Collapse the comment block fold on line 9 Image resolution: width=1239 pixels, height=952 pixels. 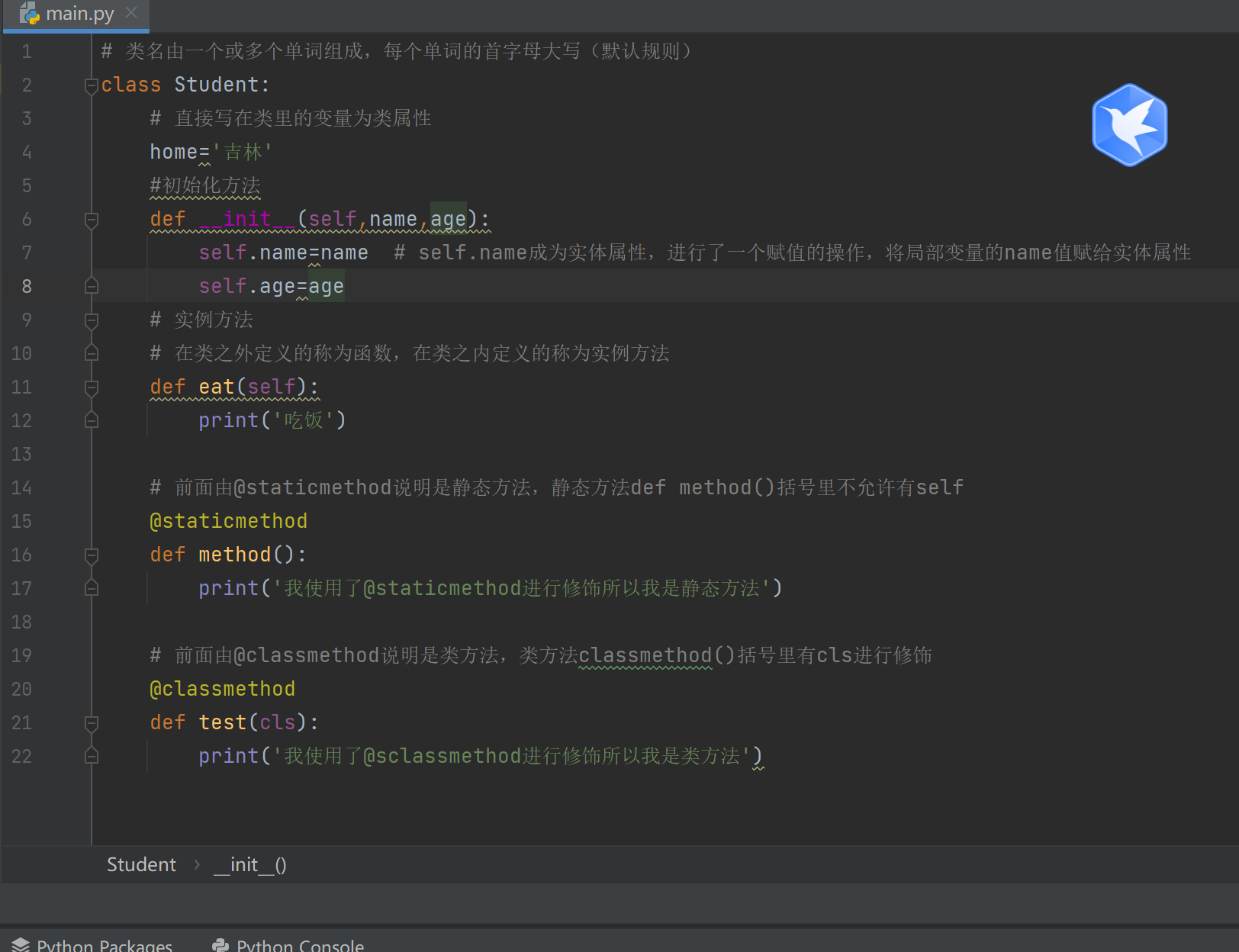click(92, 320)
